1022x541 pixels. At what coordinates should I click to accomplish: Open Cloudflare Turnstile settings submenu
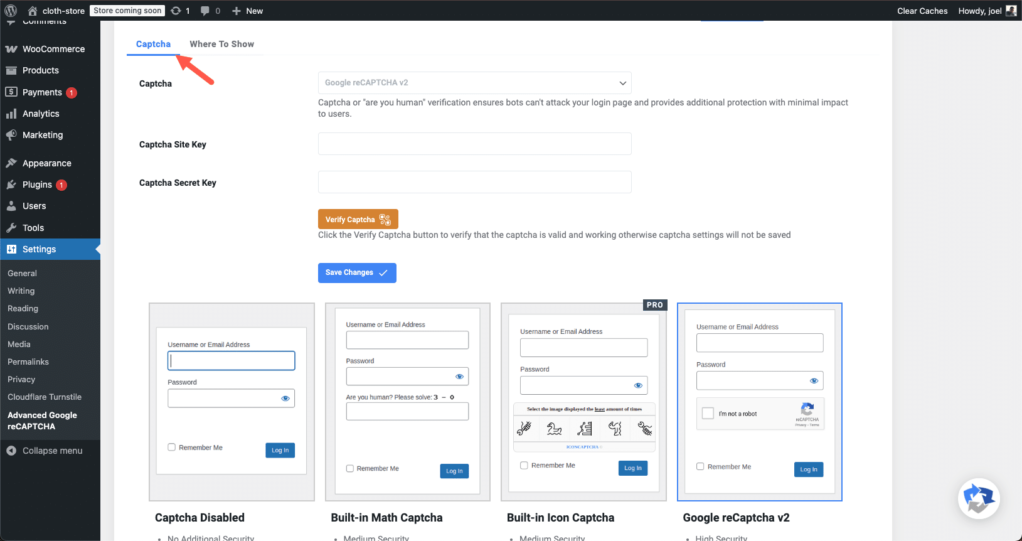pyautogui.click(x=44, y=397)
